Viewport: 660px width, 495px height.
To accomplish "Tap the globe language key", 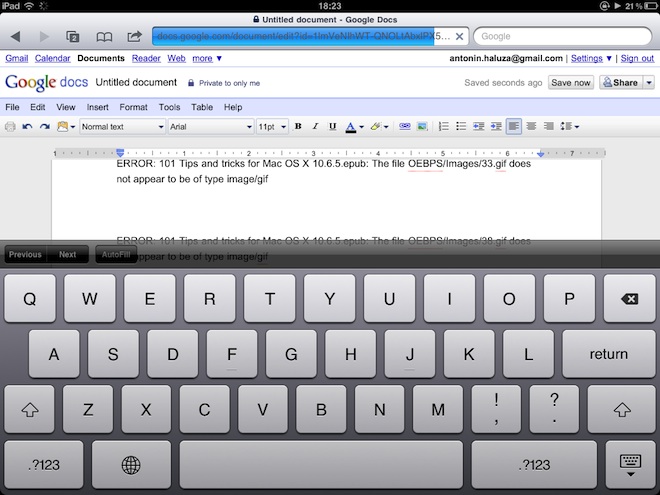I will click(x=131, y=465).
